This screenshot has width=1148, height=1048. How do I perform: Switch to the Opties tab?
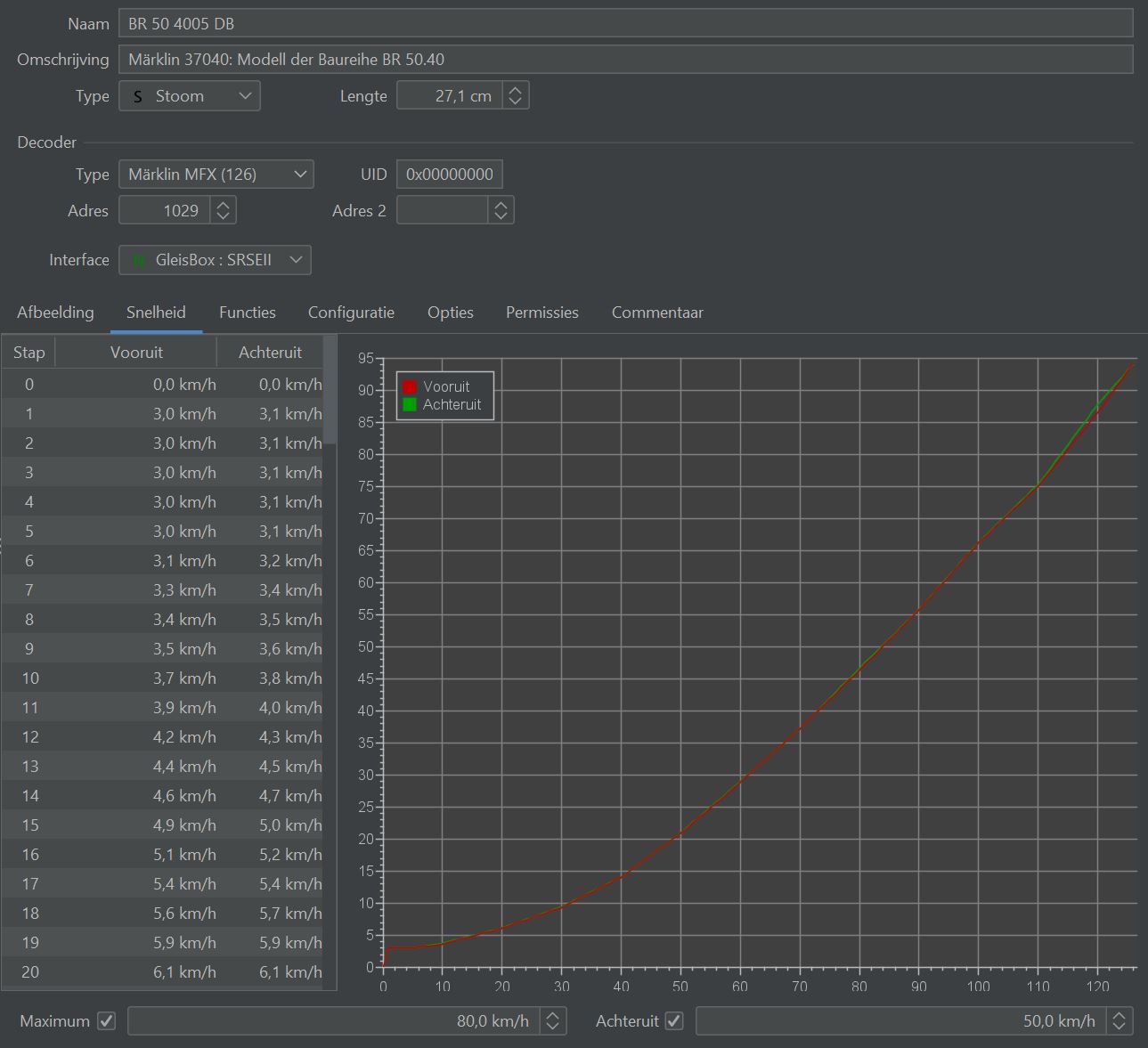point(451,313)
